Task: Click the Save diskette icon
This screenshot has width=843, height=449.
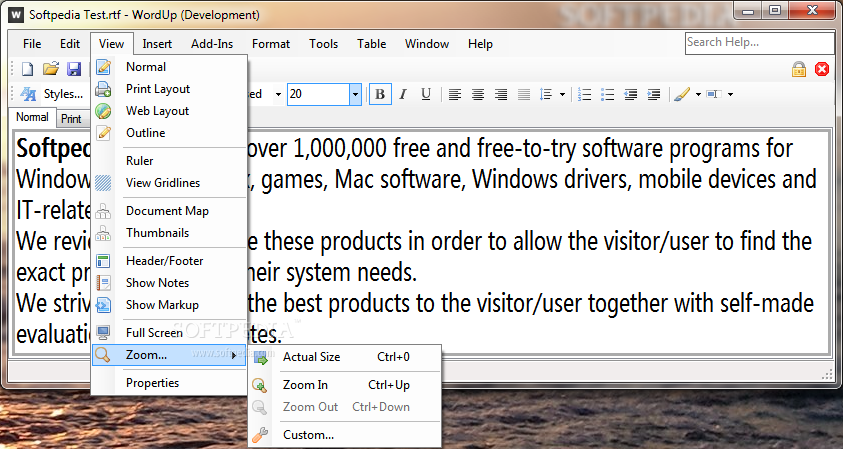Action: pyautogui.click(x=74, y=69)
